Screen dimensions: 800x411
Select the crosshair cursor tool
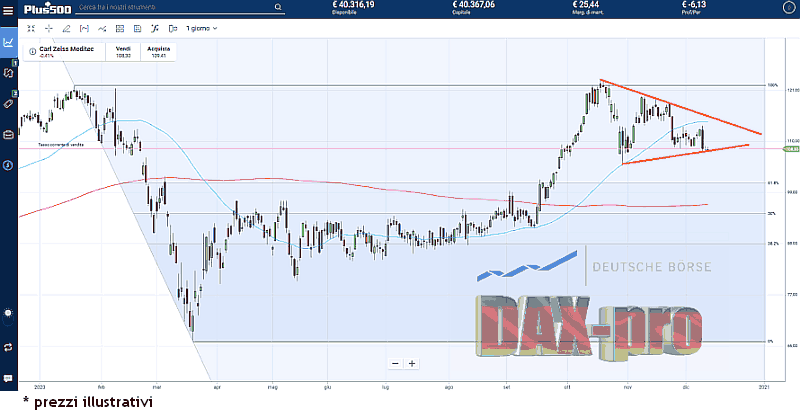[49, 29]
